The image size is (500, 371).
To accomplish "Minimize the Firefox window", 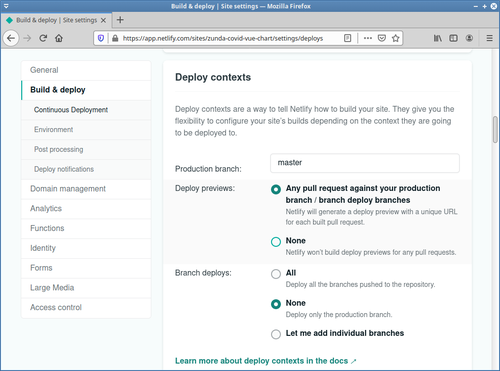I will 476,6.
